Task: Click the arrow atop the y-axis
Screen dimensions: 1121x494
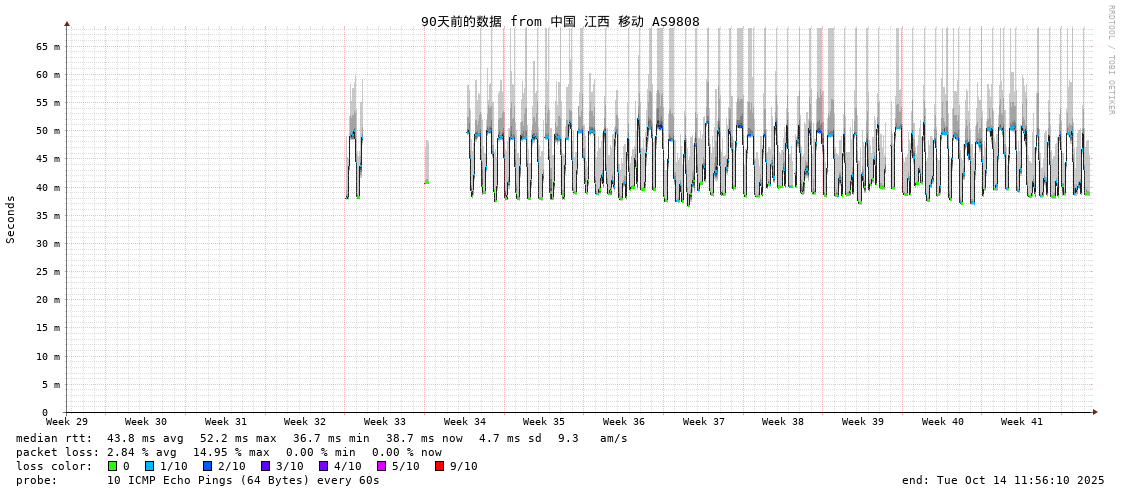Action: pos(67,23)
